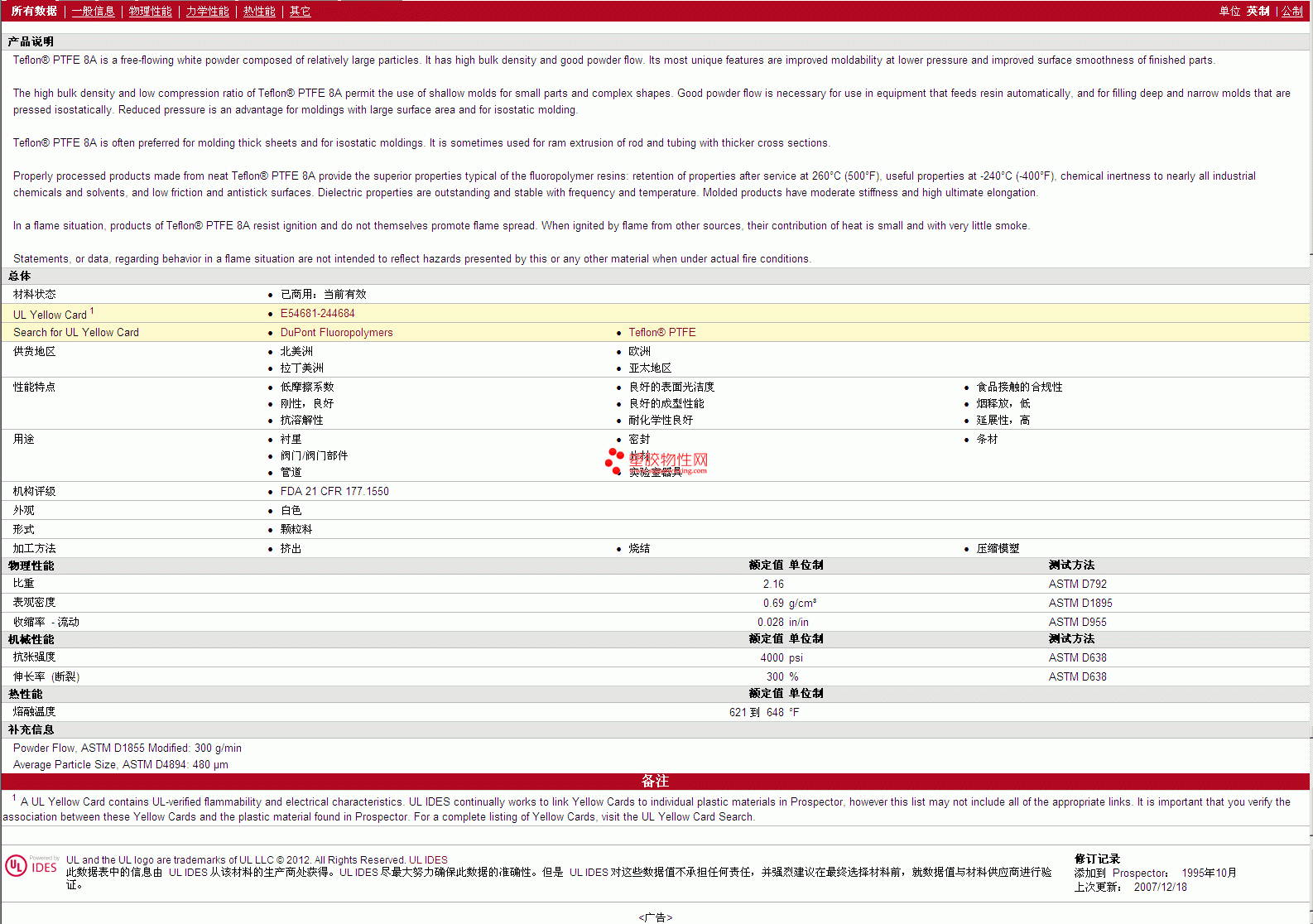Click the 补充信息 section heading

click(x=31, y=730)
